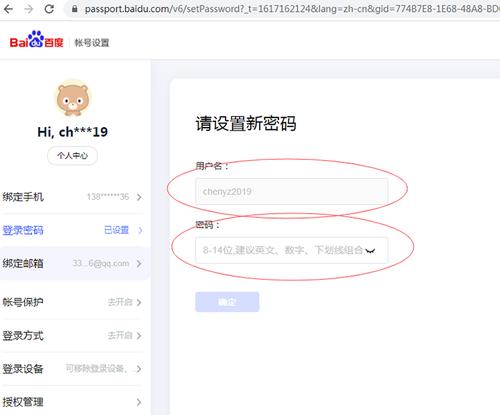Click the 确定 confirm button
500x415 pixels.
click(227, 302)
